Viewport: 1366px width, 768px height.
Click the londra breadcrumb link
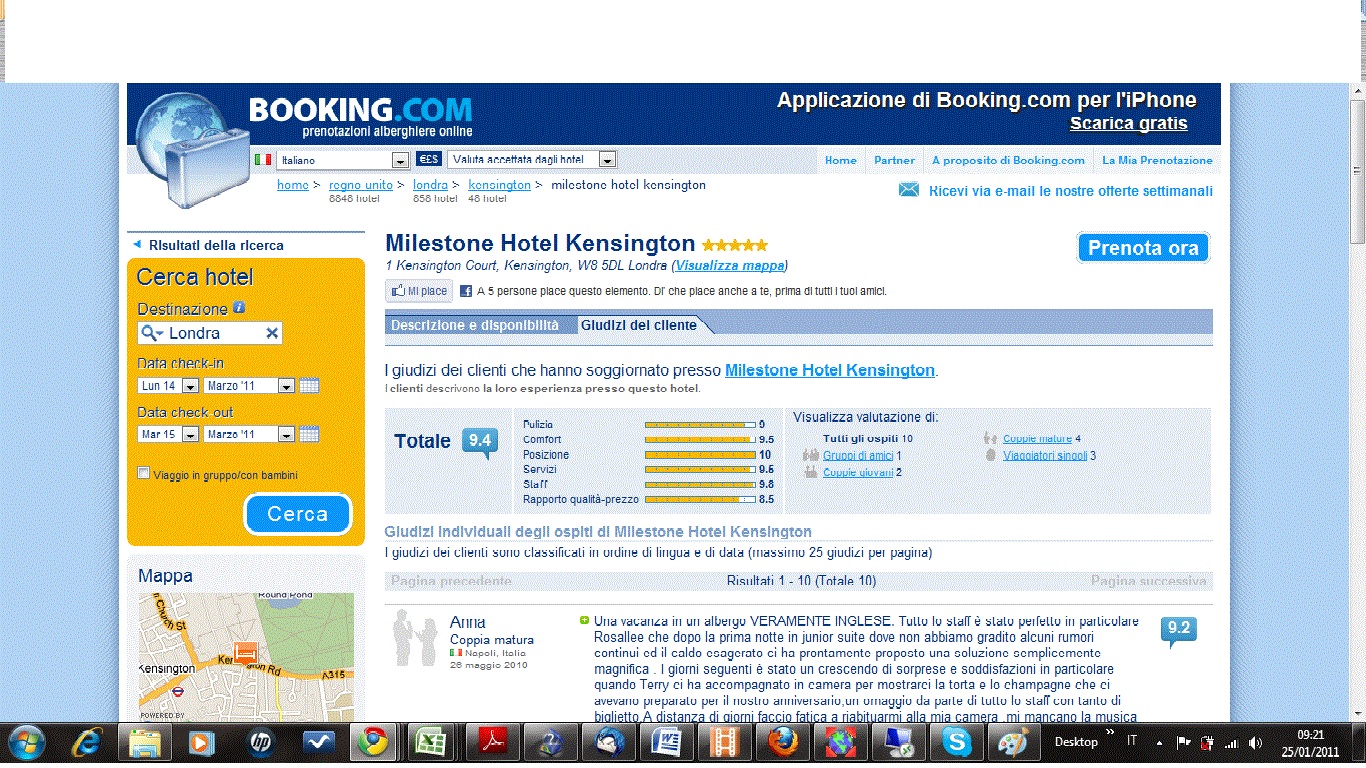(430, 185)
